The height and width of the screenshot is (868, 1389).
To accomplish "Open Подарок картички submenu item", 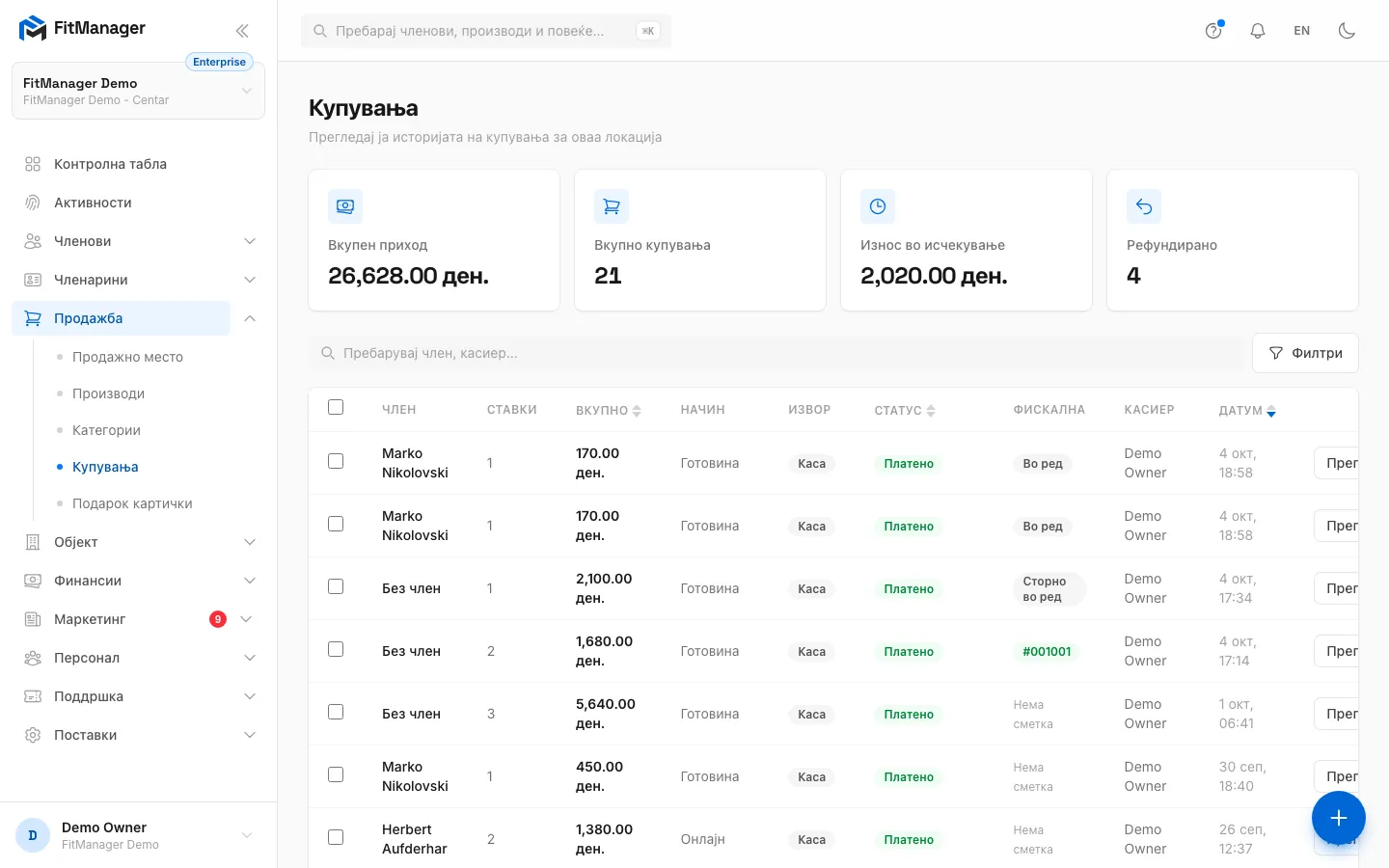I will [132, 503].
